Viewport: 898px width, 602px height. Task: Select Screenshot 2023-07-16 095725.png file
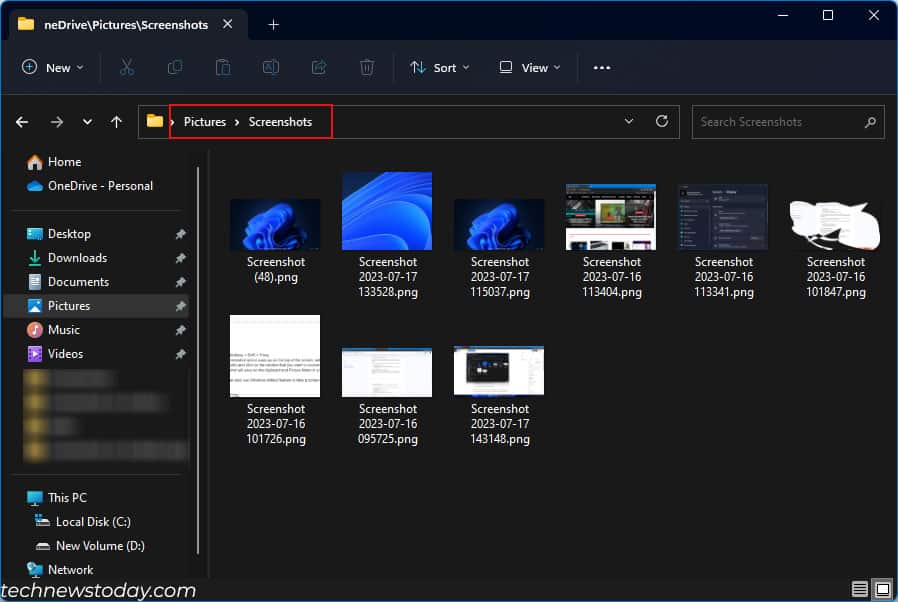(x=387, y=396)
